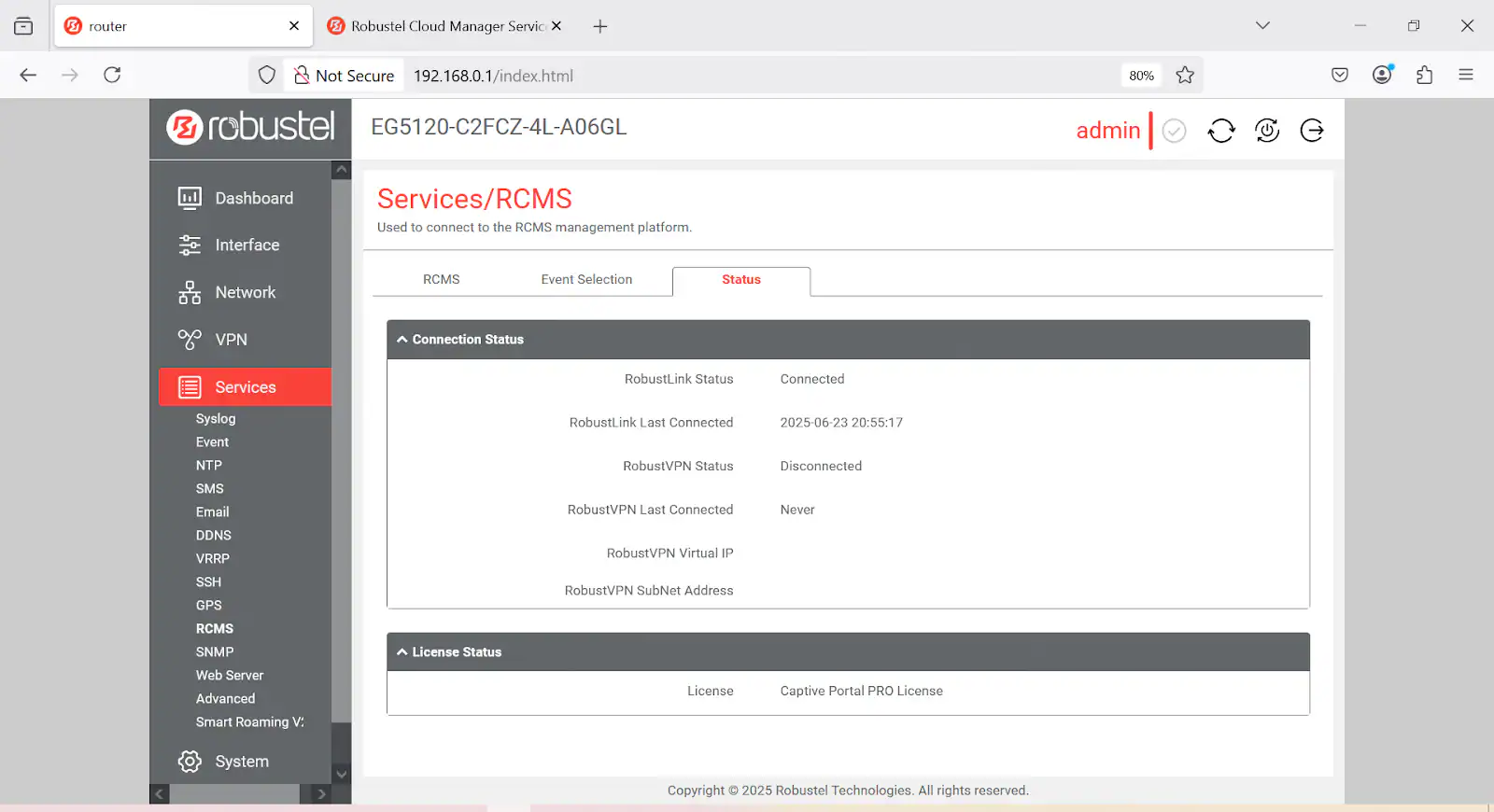Open the Firefox application menu
Screen dimensions: 1494x812
[x=1466, y=75]
